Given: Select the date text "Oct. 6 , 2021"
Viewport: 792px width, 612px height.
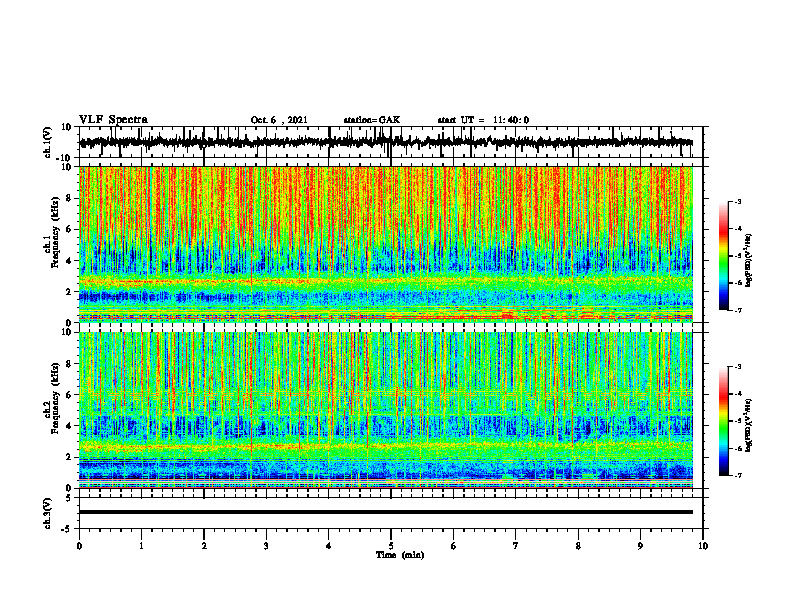Looking at the screenshot, I should pyautogui.click(x=279, y=120).
